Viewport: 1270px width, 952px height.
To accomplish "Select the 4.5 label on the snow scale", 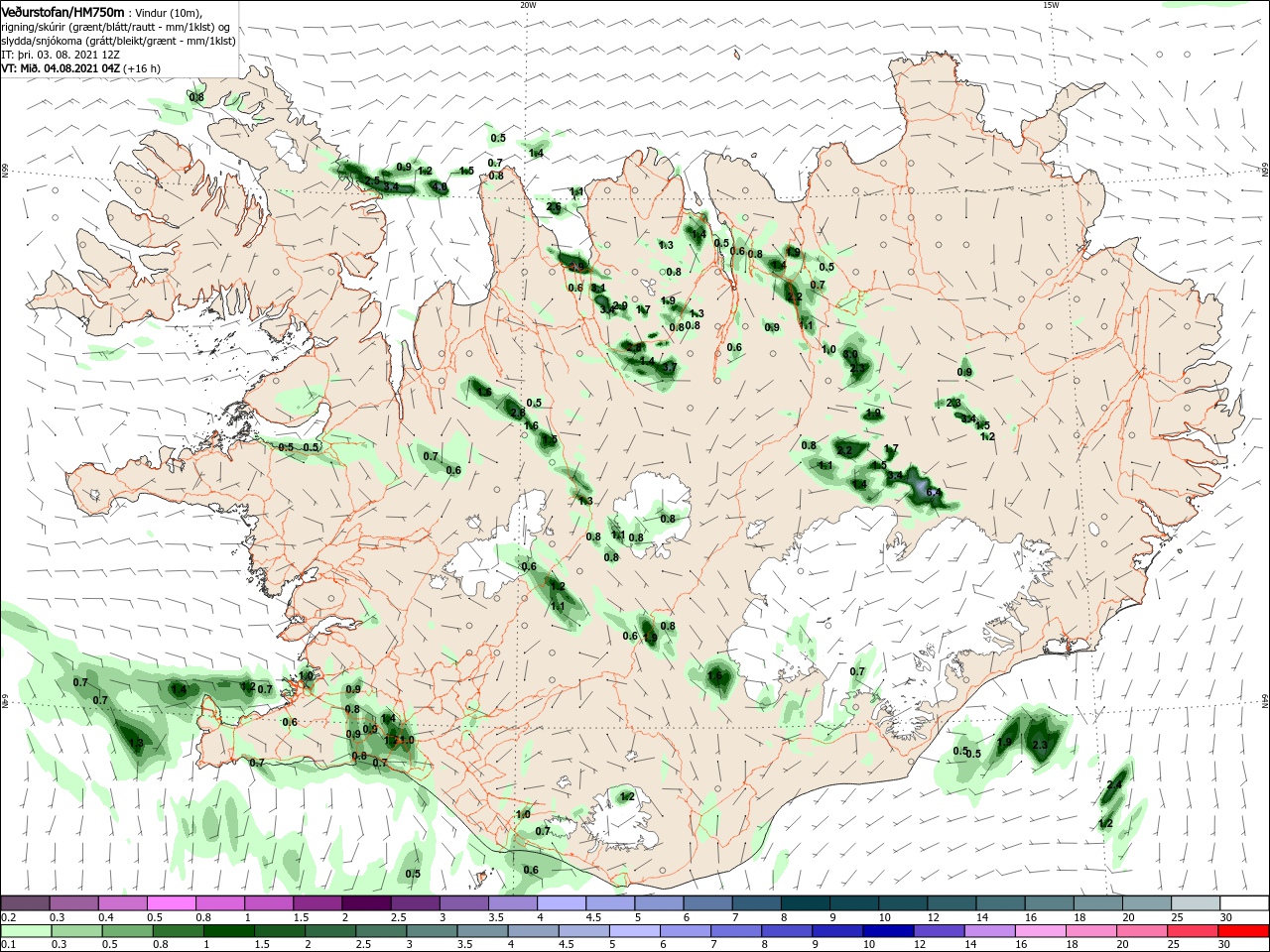I will point(593,918).
